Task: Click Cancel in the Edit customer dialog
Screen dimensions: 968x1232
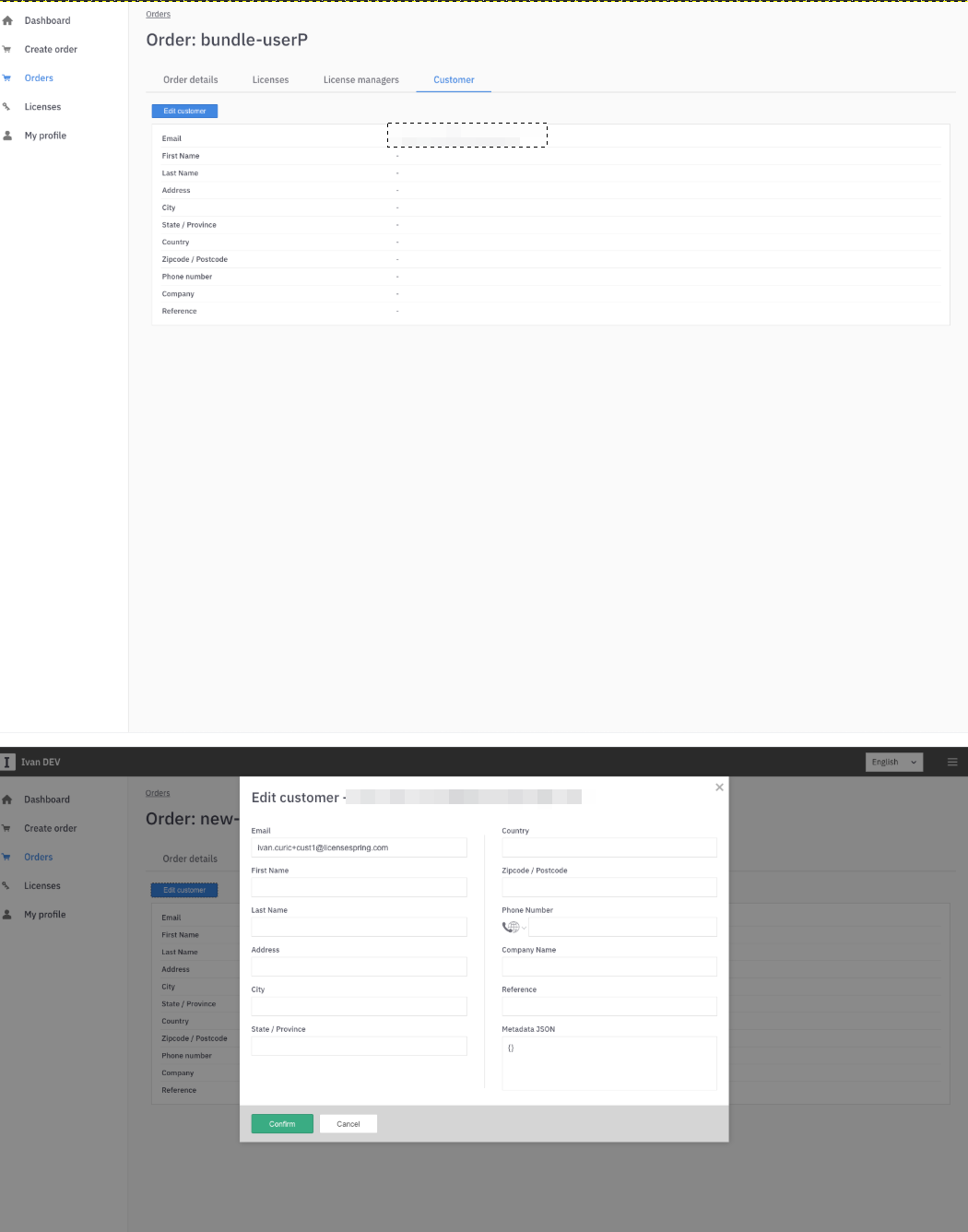Action: [348, 1124]
